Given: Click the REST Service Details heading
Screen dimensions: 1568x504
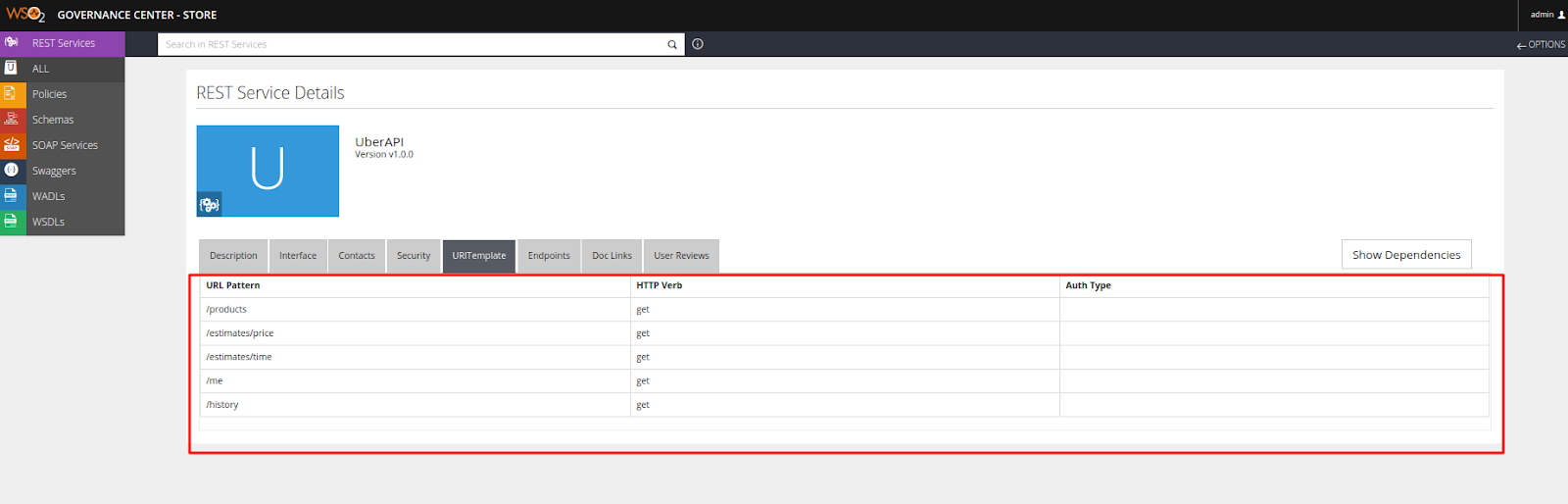Looking at the screenshot, I should click(x=270, y=93).
